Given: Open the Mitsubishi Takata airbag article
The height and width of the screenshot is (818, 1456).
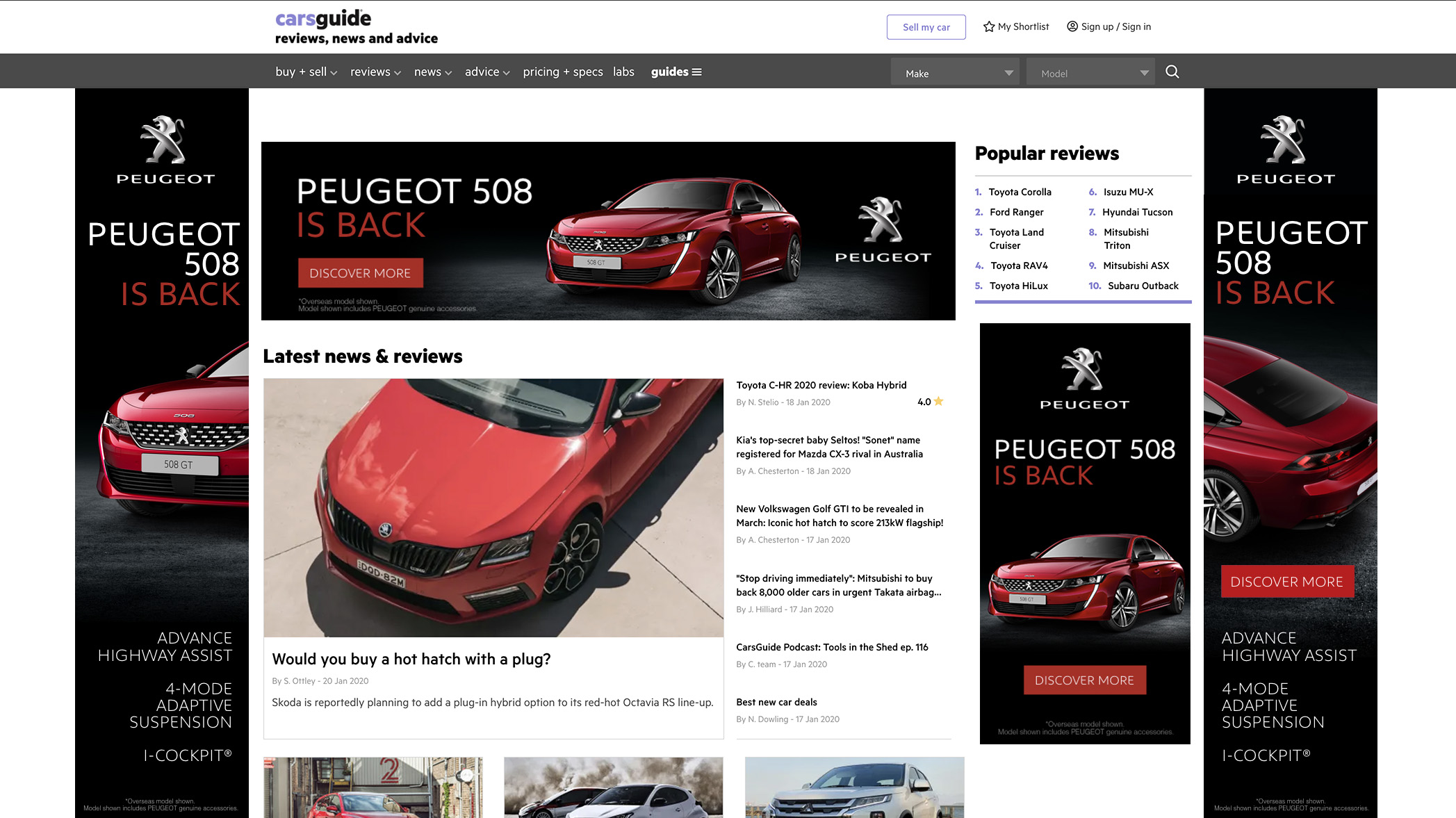Looking at the screenshot, I should [x=839, y=585].
